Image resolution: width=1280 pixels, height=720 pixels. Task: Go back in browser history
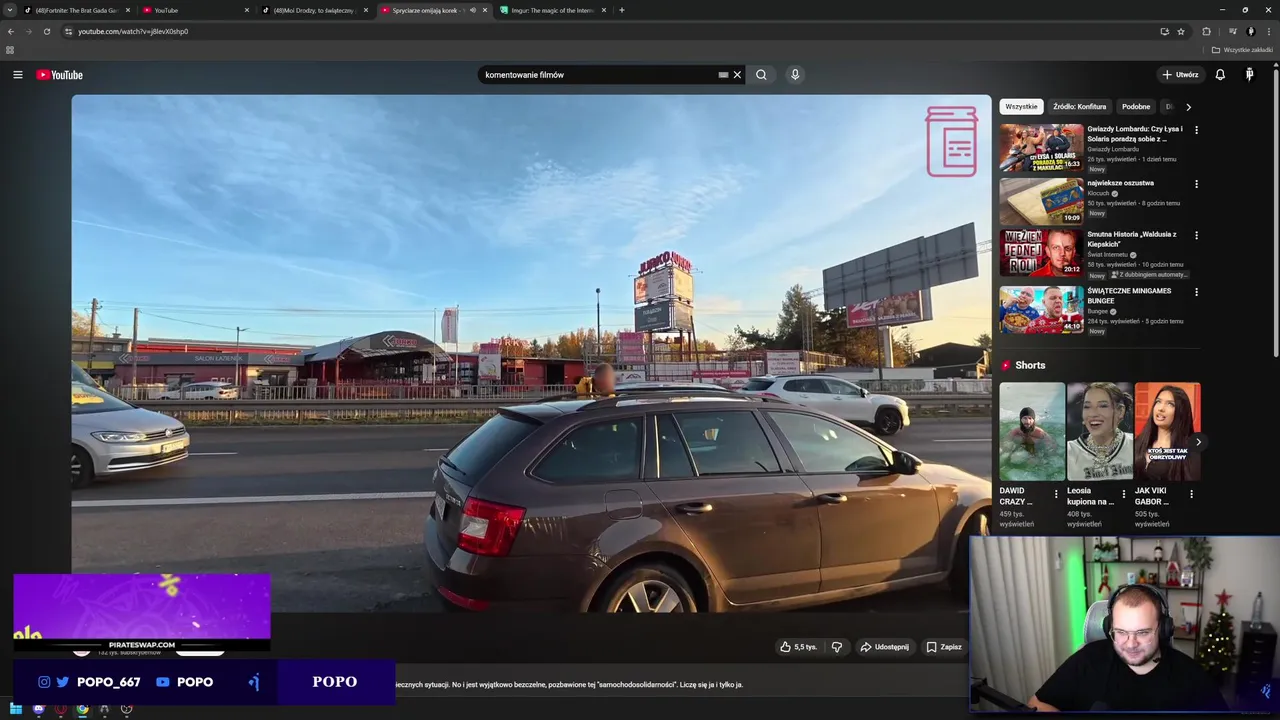click(10, 31)
